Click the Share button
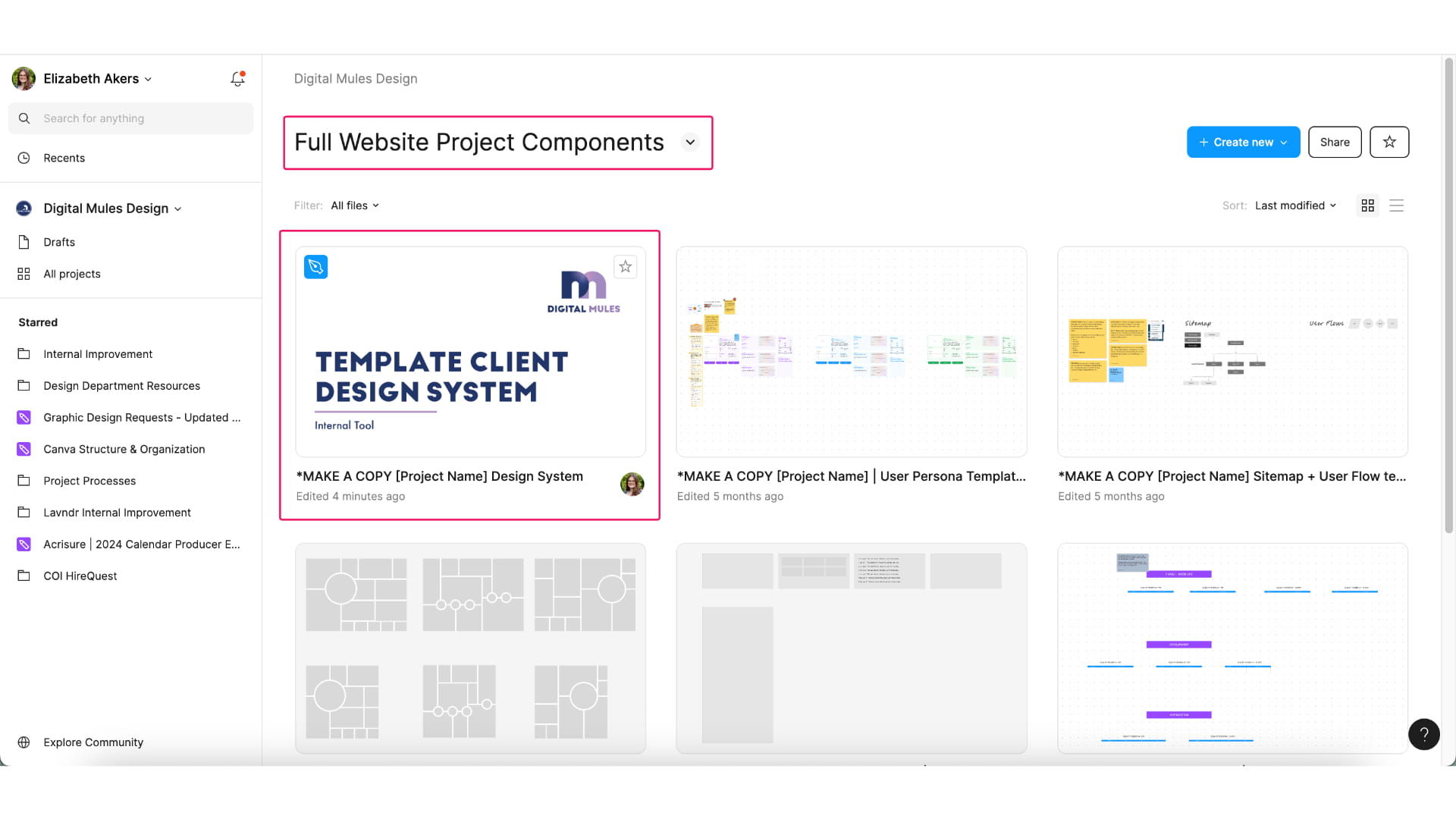Image resolution: width=1456 pixels, height=819 pixels. click(1335, 142)
